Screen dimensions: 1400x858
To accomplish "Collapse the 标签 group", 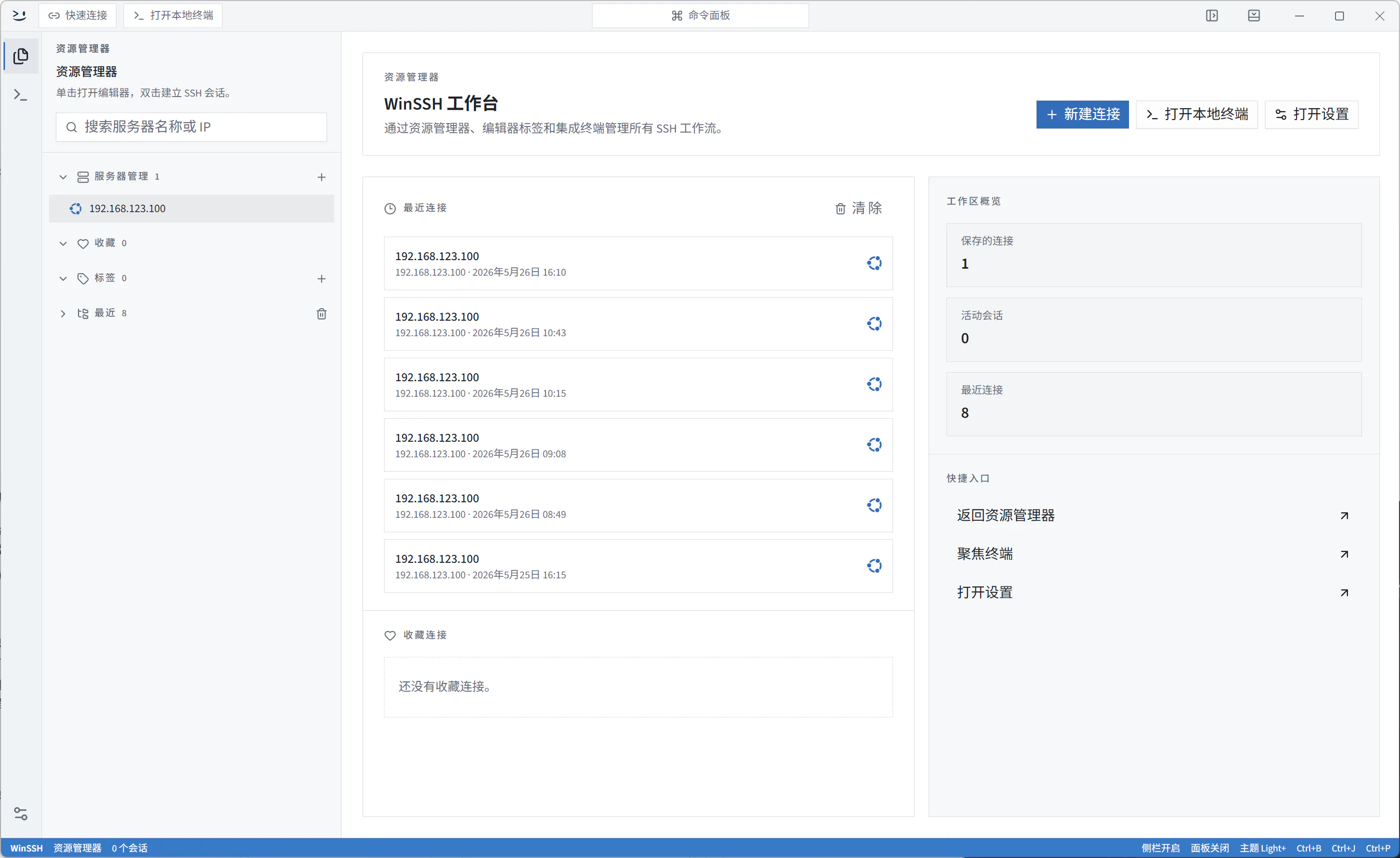I will click(63, 278).
